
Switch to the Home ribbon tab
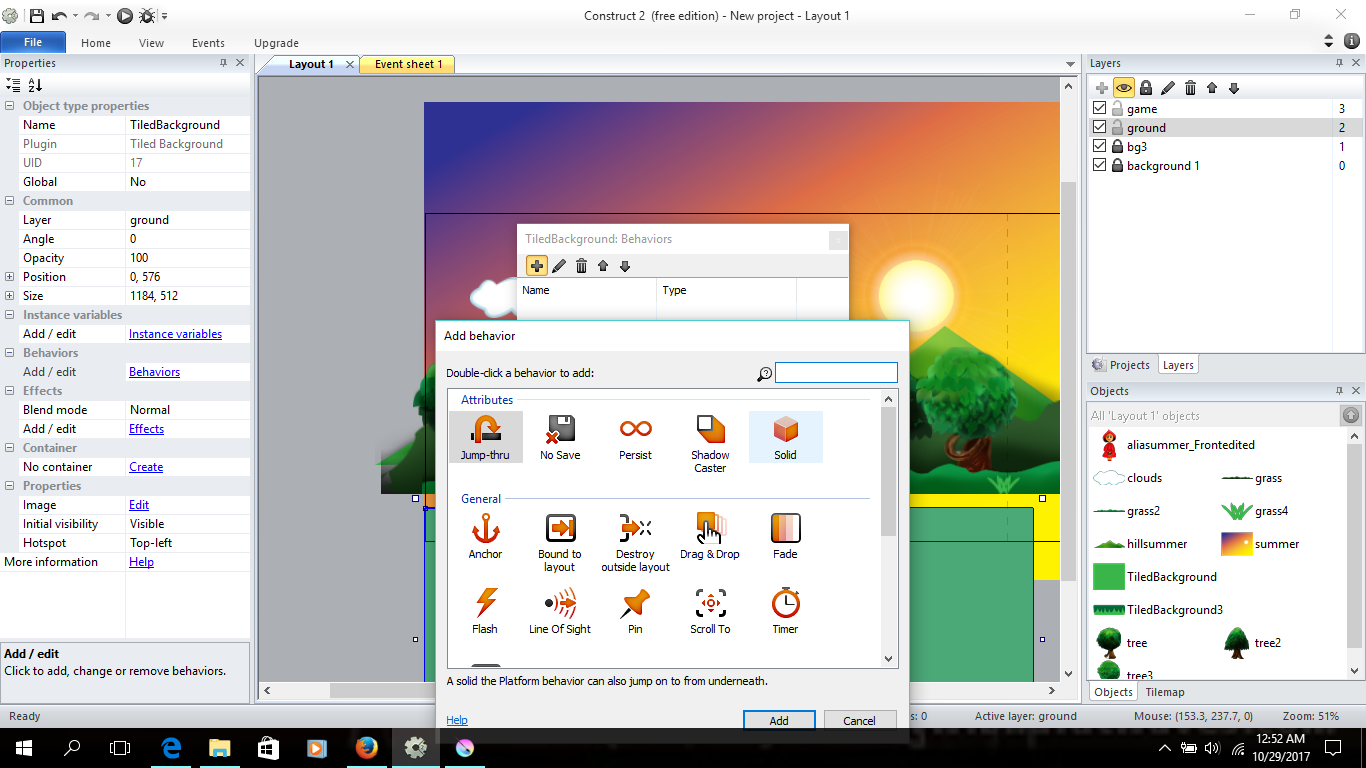(x=96, y=43)
